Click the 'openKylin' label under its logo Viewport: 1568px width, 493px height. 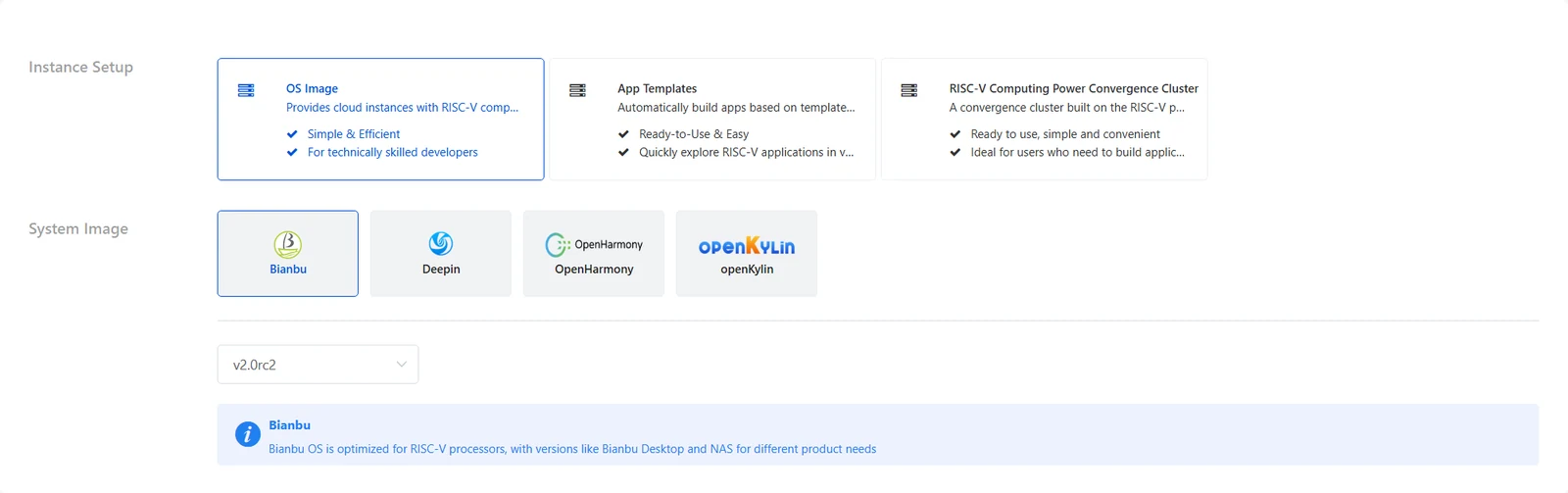click(x=747, y=270)
